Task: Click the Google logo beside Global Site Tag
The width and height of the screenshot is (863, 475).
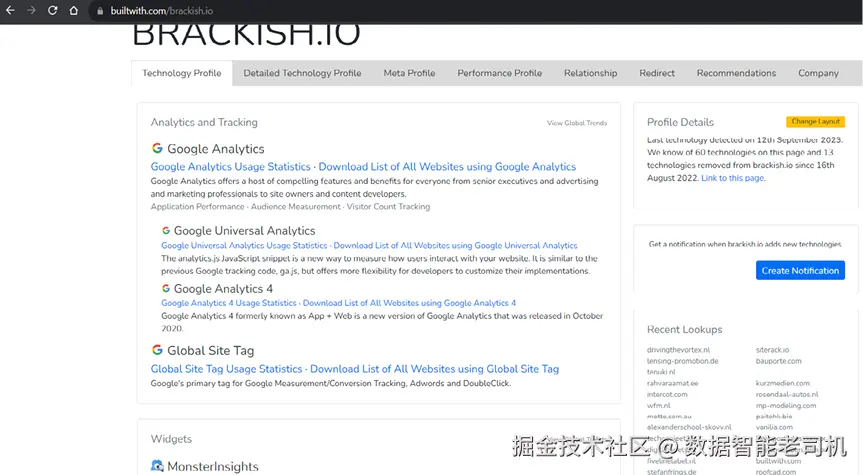Action: (x=157, y=350)
